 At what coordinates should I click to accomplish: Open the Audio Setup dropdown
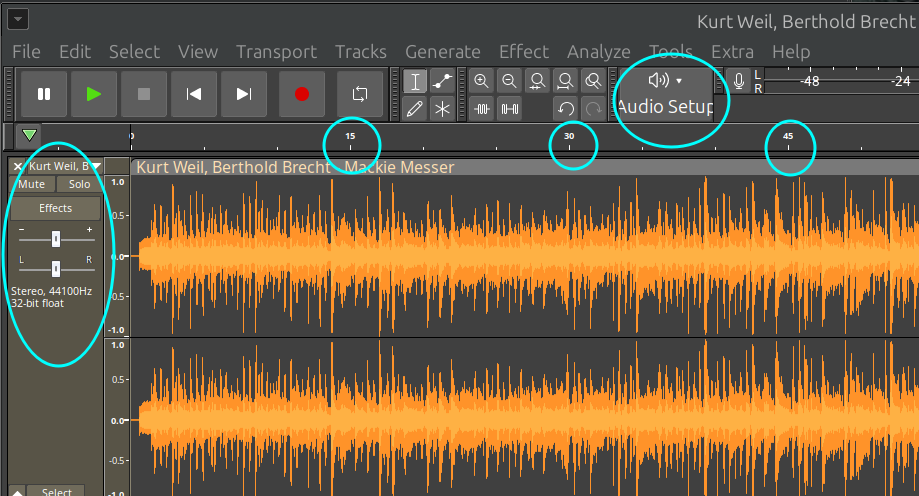(666, 94)
